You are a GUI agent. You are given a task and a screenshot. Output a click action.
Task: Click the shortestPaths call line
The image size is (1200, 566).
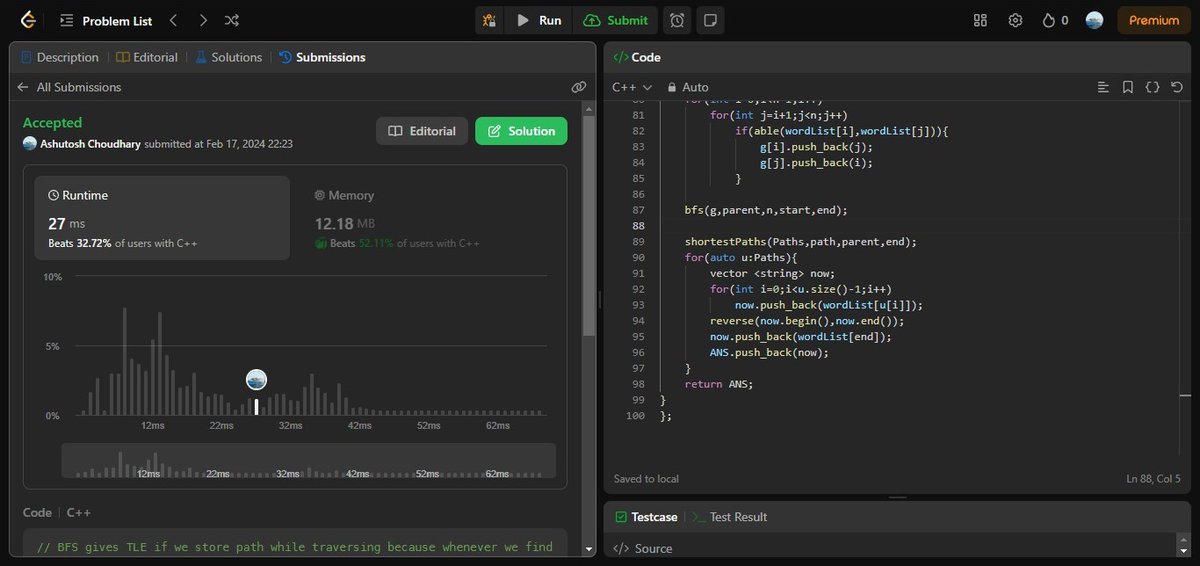point(800,242)
